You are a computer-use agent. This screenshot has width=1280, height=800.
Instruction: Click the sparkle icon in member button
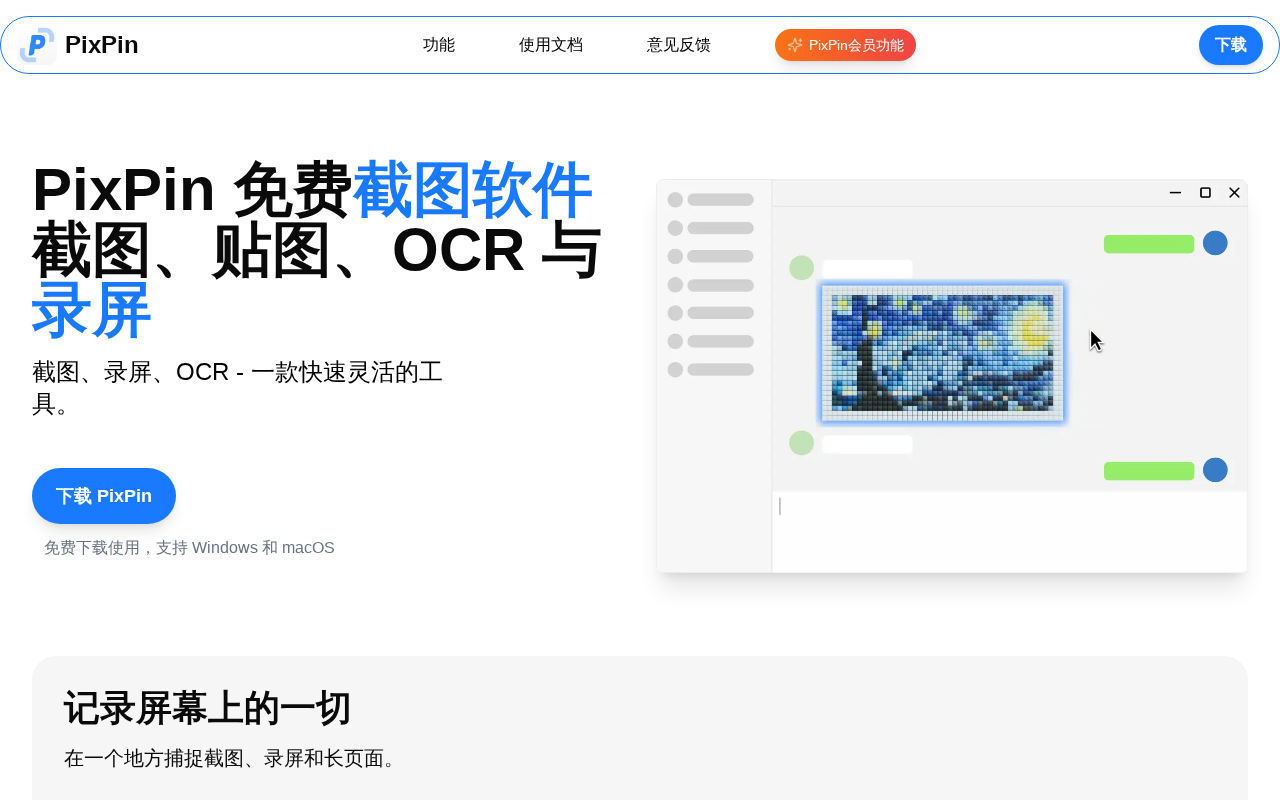coord(795,45)
